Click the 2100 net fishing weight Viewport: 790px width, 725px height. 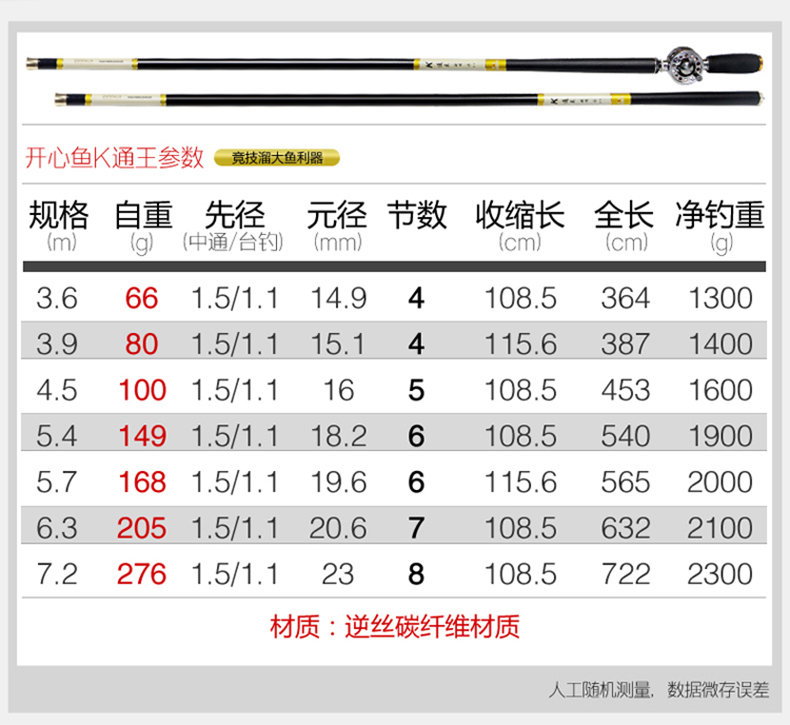click(720, 529)
